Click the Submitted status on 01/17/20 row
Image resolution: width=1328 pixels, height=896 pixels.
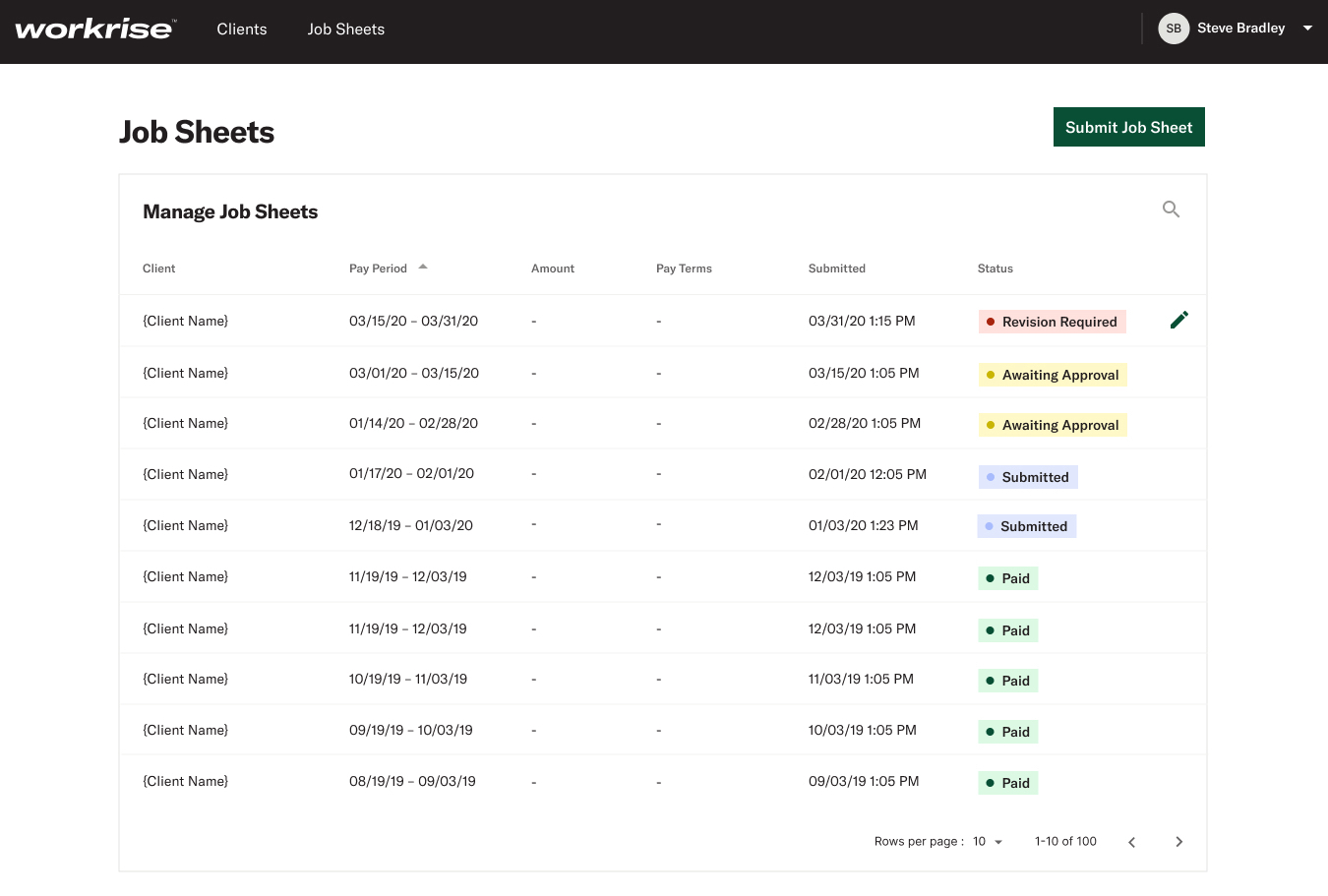[x=1028, y=477]
